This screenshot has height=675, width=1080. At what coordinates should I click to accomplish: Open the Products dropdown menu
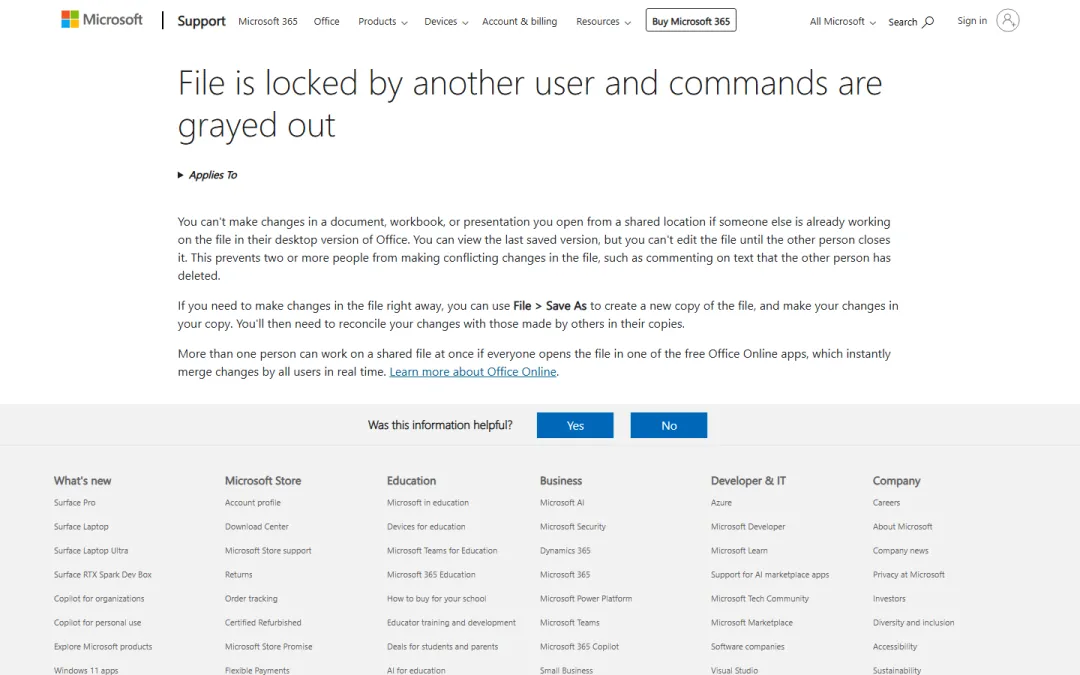click(x=382, y=21)
